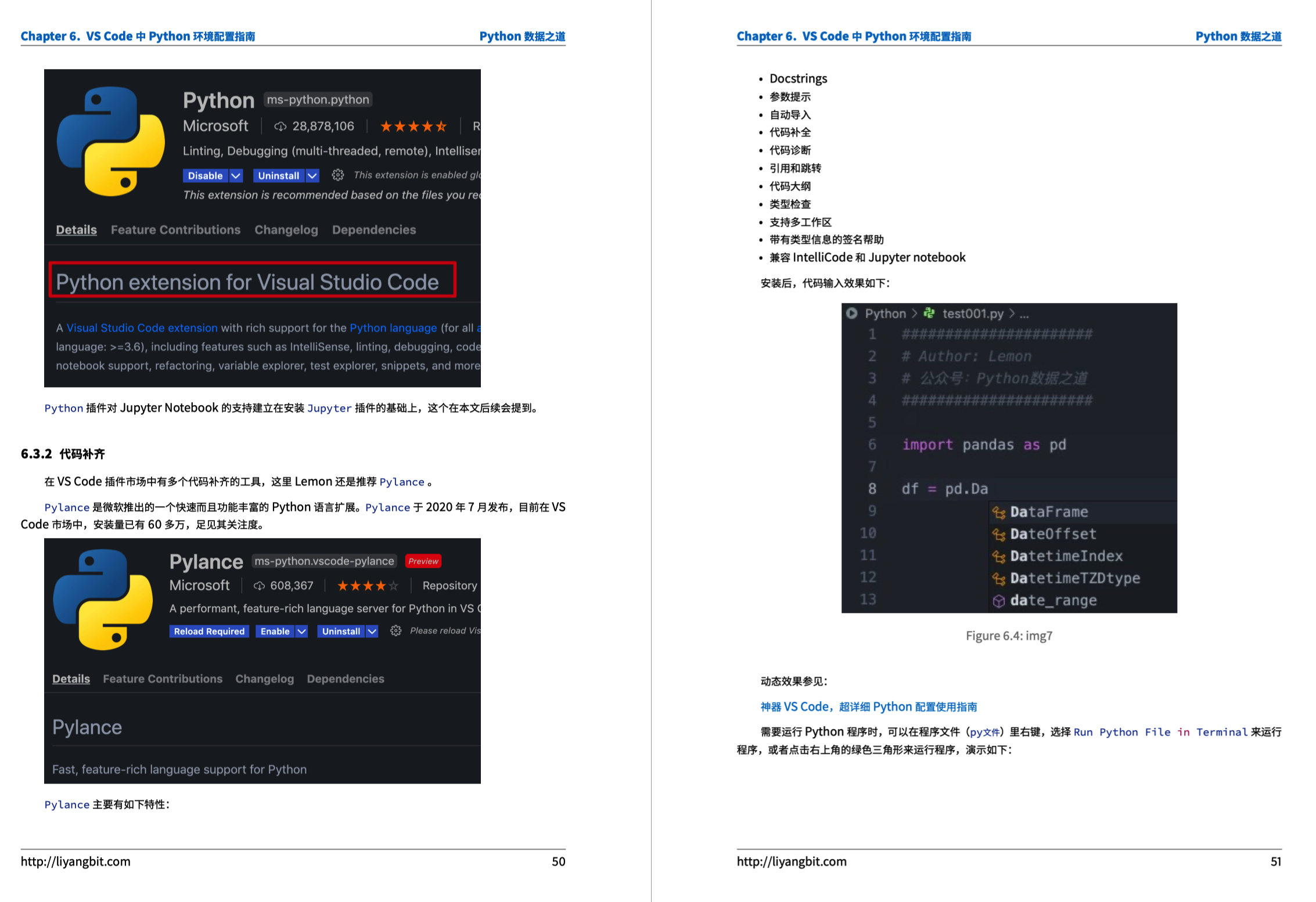Select the DataFrame class icon in the autocomplete list
1316x902 pixels.
click(x=998, y=511)
